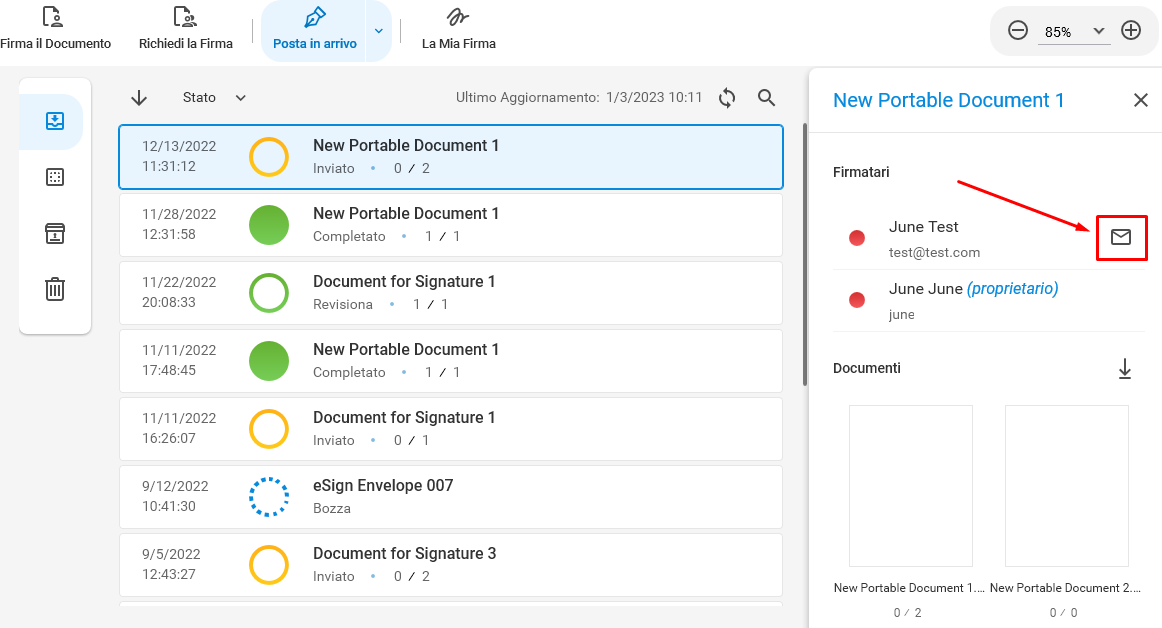This screenshot has height=628, width=1162.
Task: Zoom out with the minus icon
Action: tap(1017, 30)
